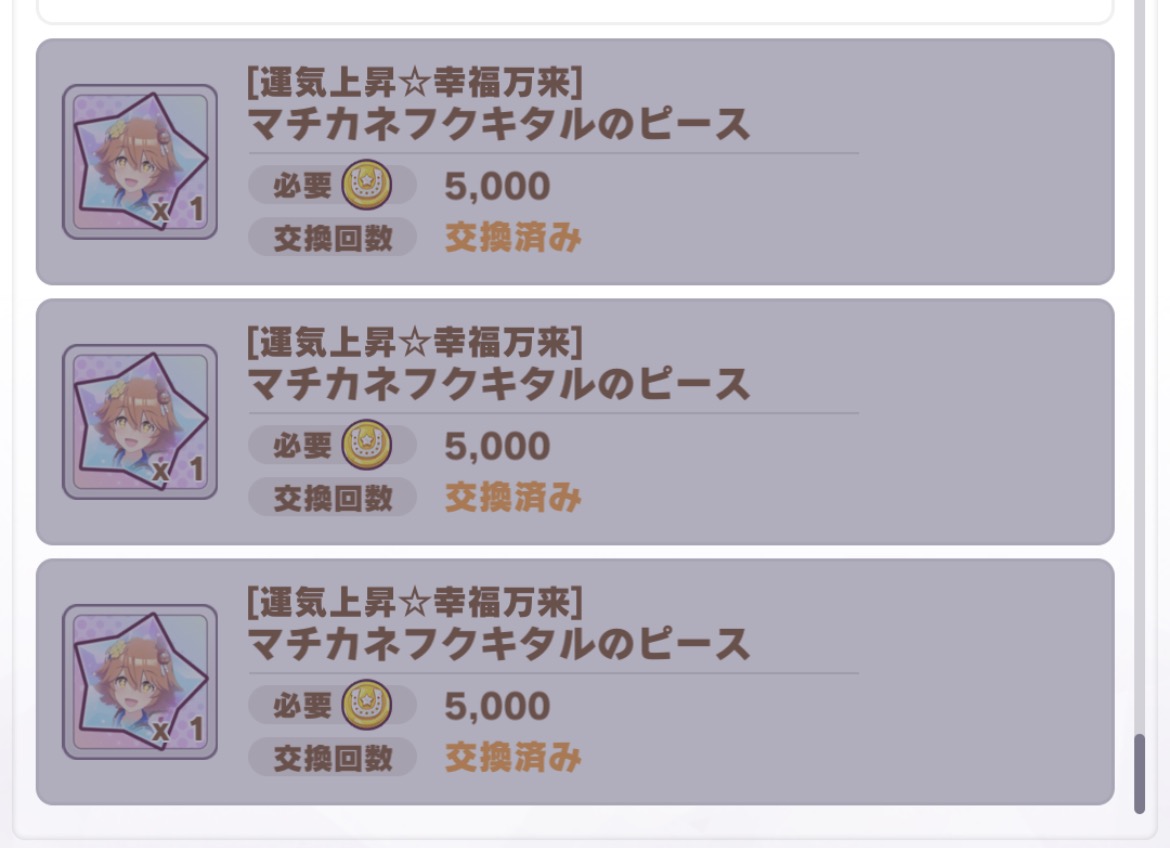Click 交換済み status in the bottom card
The height and width of the screenshot is (848, 1170).
pyautogui.click(x=512, y=758)
